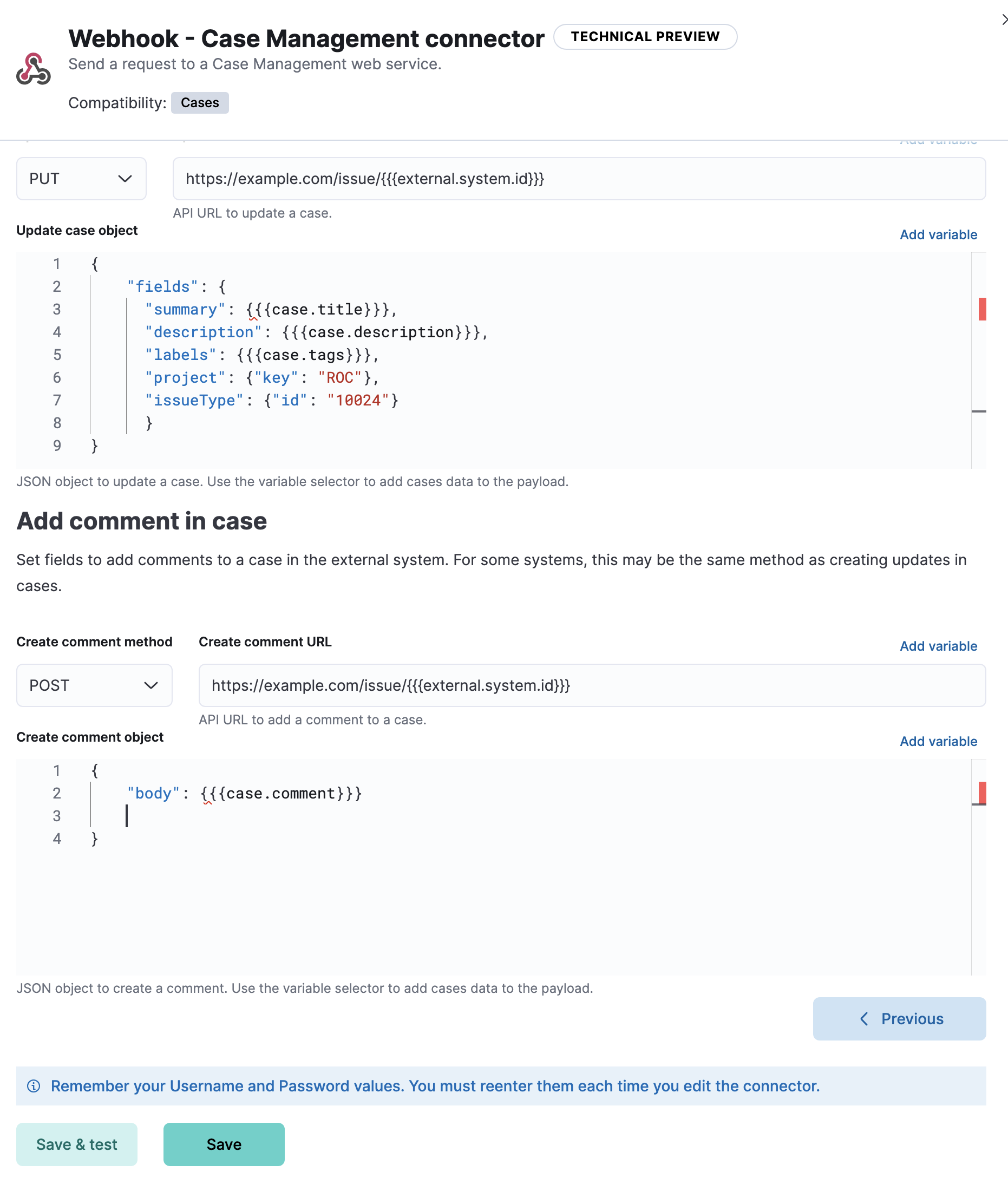Click the Create comment URL input field
The image size is (1008, 1178).
click(x=591, y=685)
